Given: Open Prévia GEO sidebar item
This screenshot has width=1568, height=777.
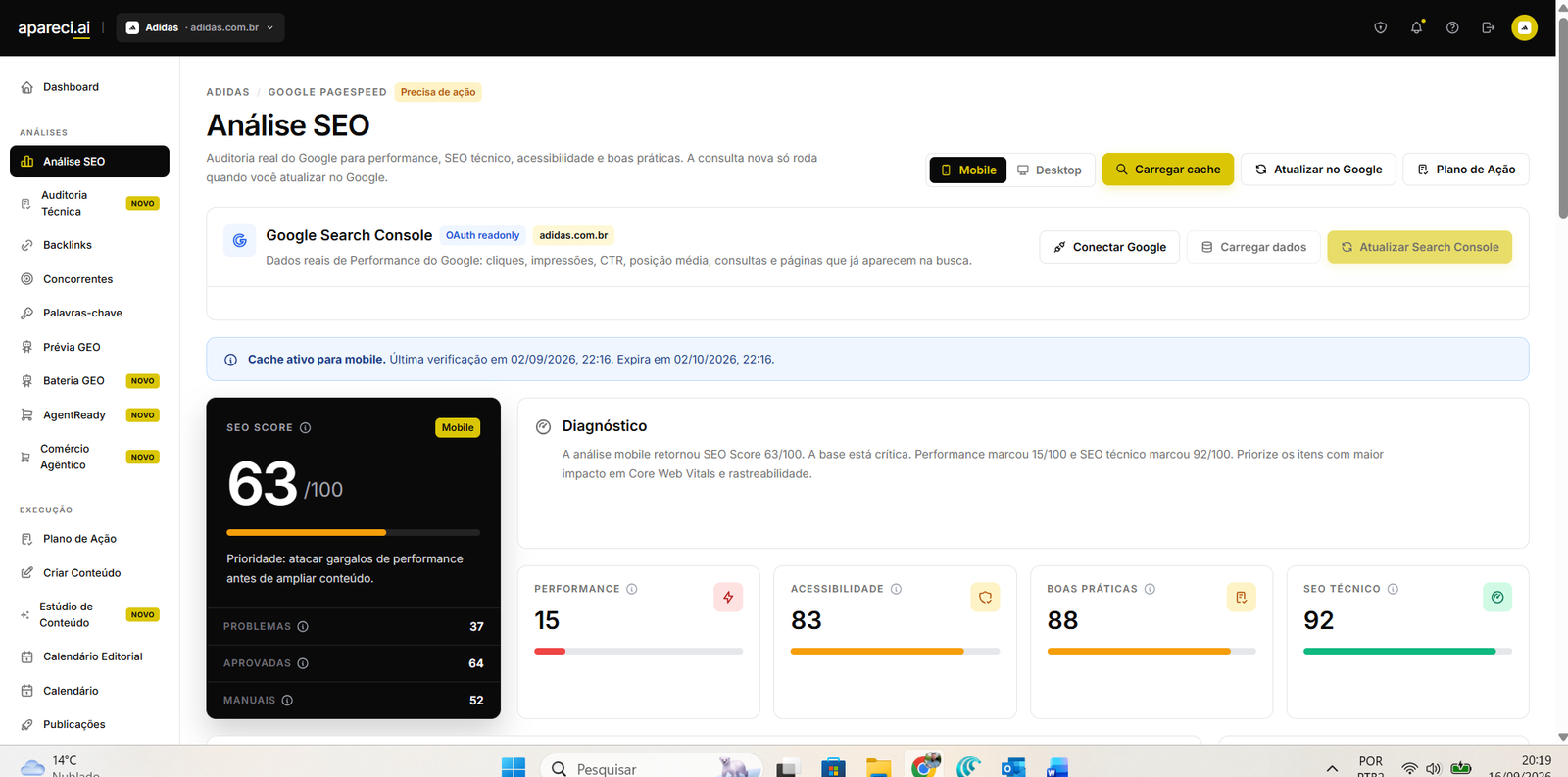Looking at the screenshot, I should [x=89, y=347].
